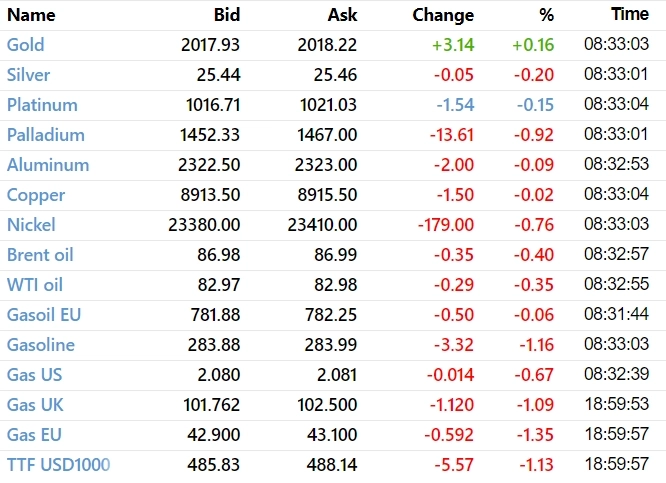Image resolution: width=666 pixels, height=483 pixels.
Task: Open the Platinum quote page
Action: (42, 105)
